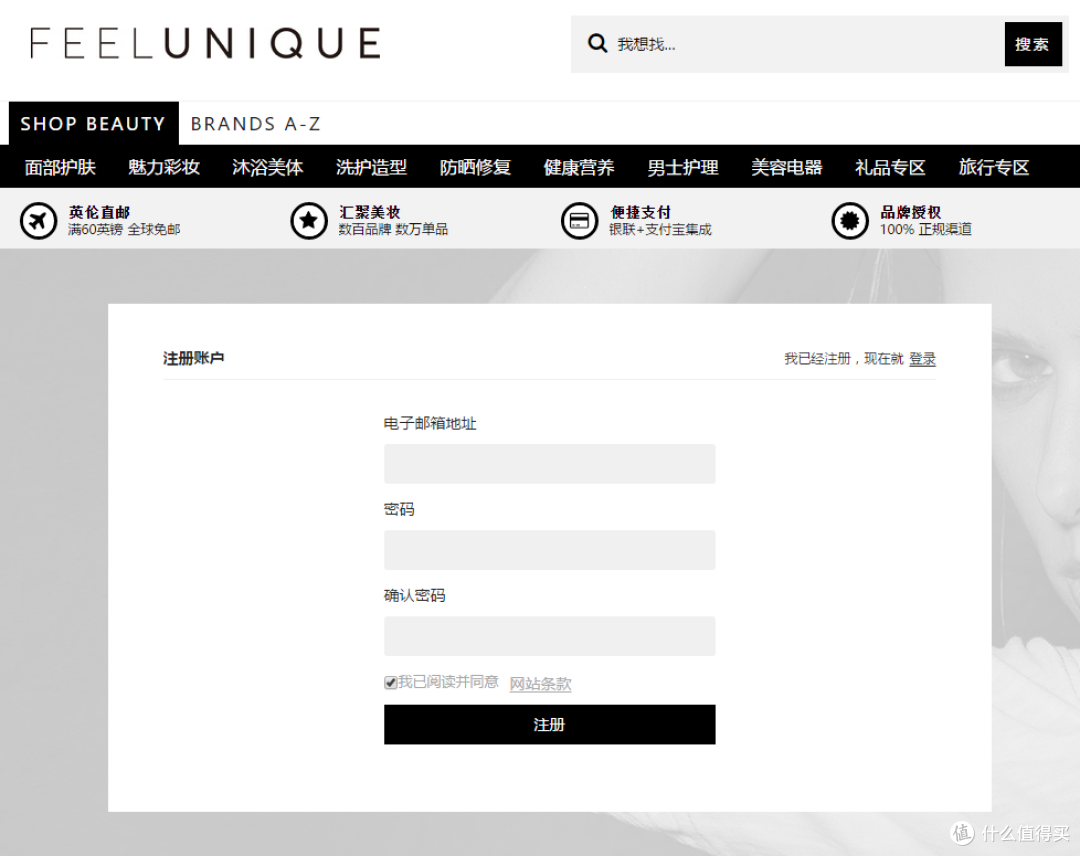Click the badge icon for 品牌授权
The width and height of the screenshot is (1080, 856).
[x=850, y=220]
